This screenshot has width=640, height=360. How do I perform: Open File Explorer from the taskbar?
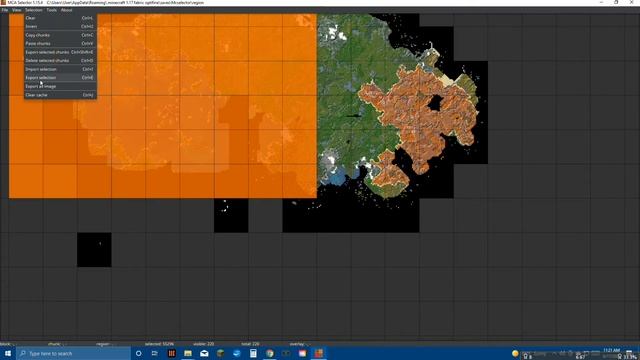(188, 353)
